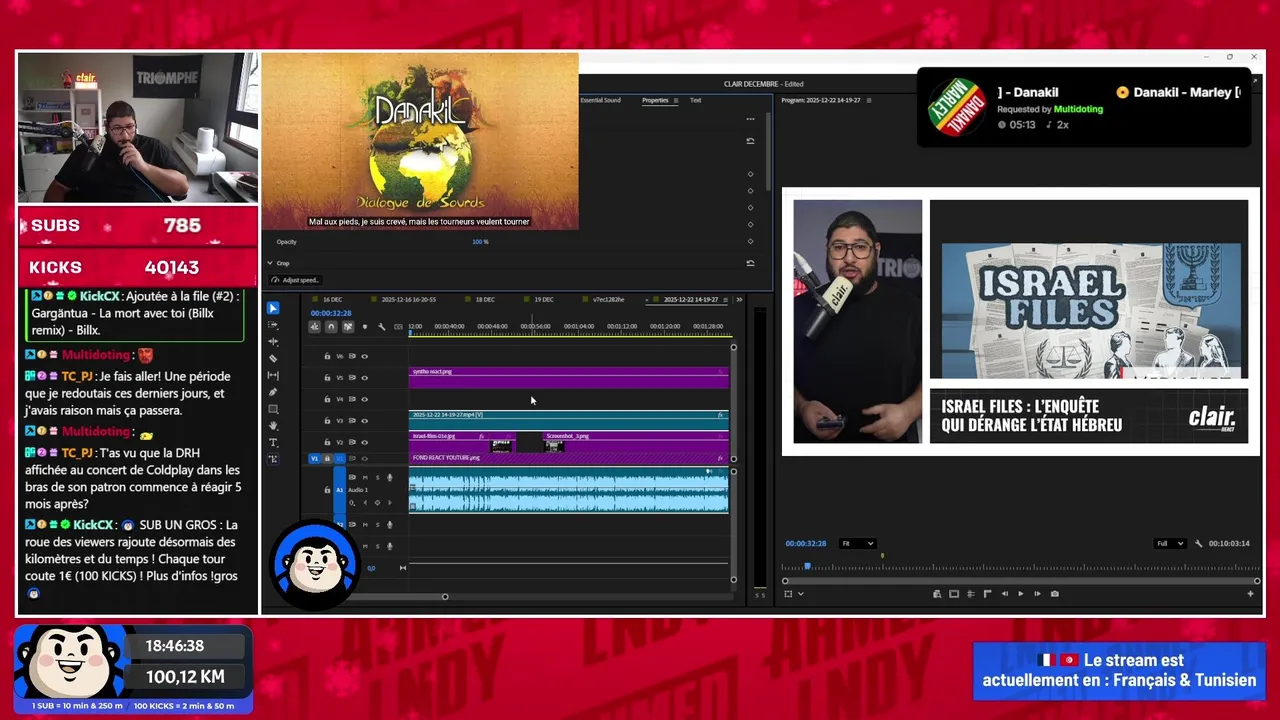This screenshot has height=720, width=1280.
Task: Play the Program monitor preview
Action: [1021, 593]
